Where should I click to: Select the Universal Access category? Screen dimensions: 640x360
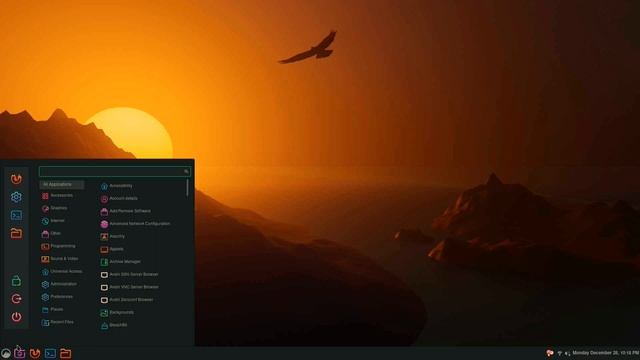[x=62, y=271]
